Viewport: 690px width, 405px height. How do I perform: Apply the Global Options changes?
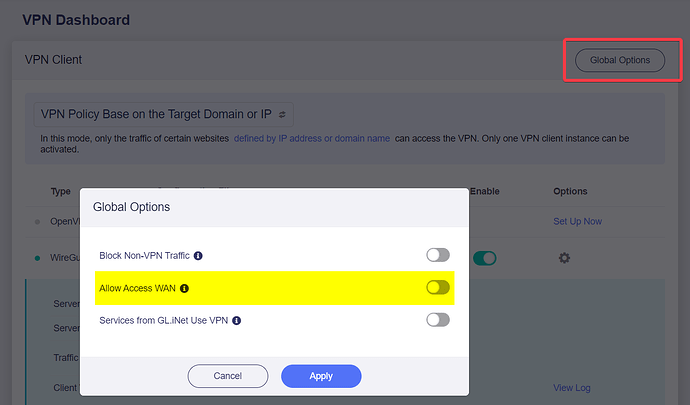pyautogui.click(x=321, y=376)
